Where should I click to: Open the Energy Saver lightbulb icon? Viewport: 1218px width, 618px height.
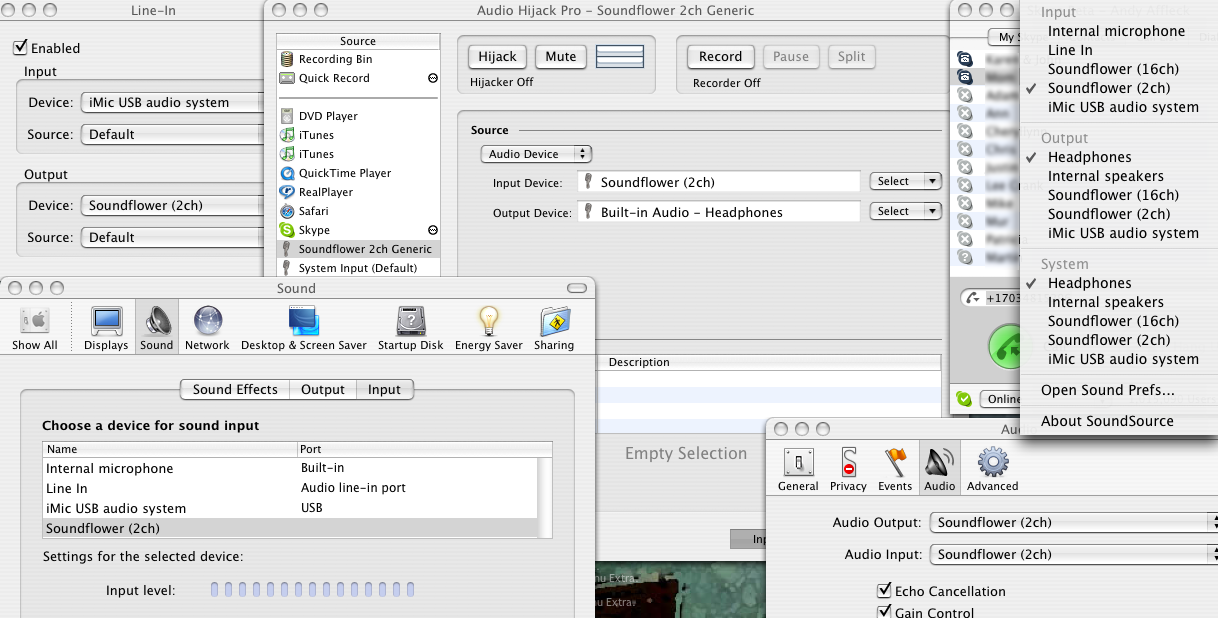click(x=488, y=329)
